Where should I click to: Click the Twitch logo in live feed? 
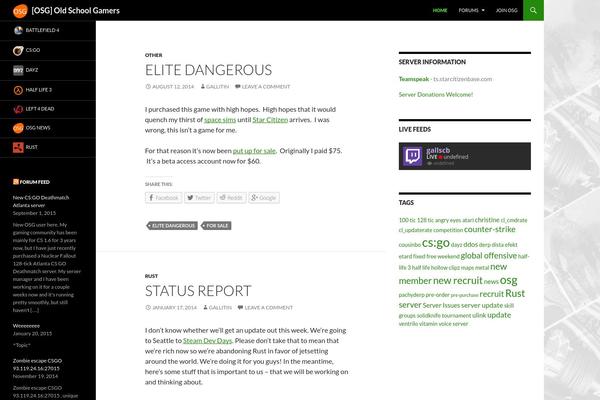[x=412, y=156]
